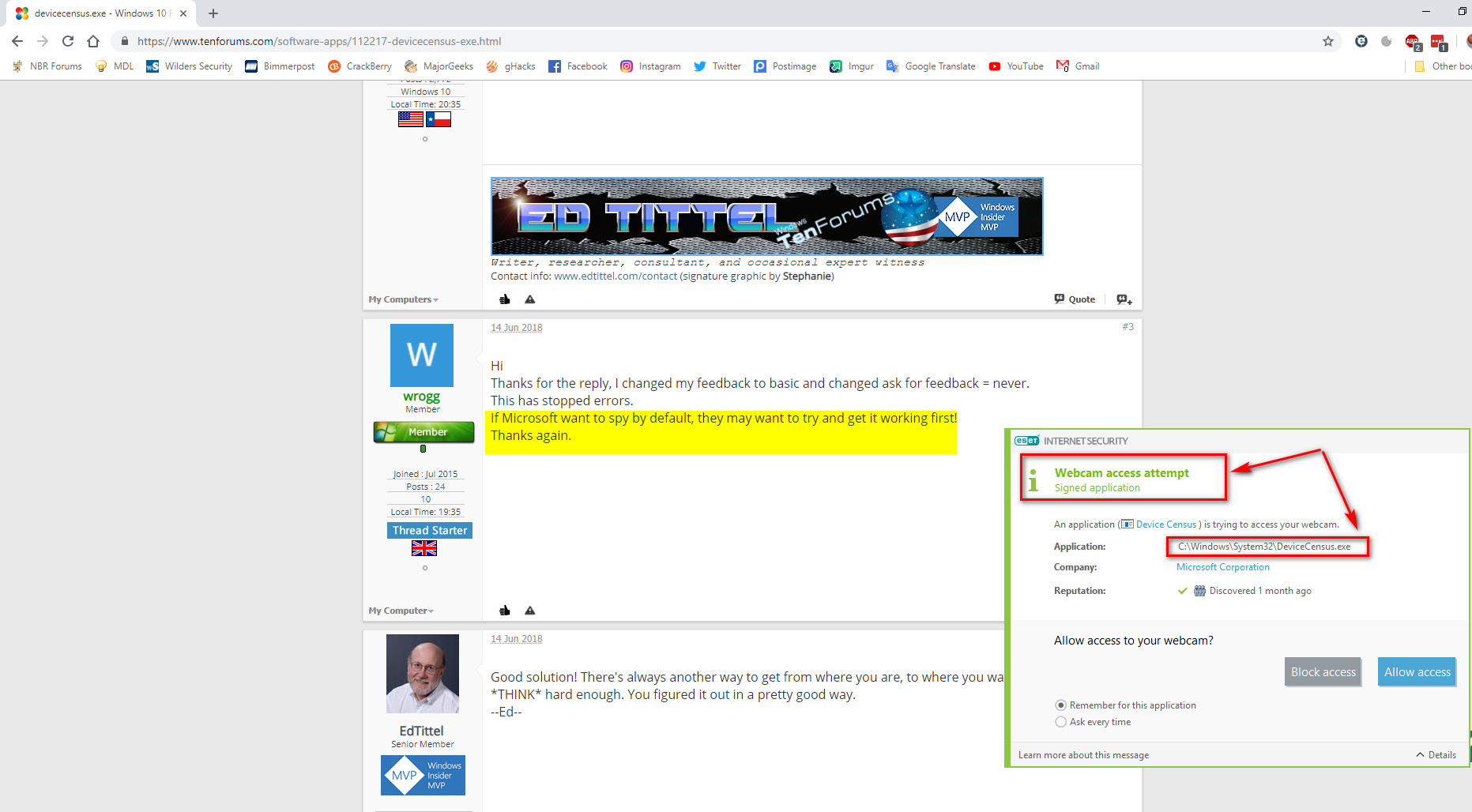Screen dimensions: 1472x812
Task: Open the Twitter bookmark
Action: pyautogui.click(x=717, y=66)
